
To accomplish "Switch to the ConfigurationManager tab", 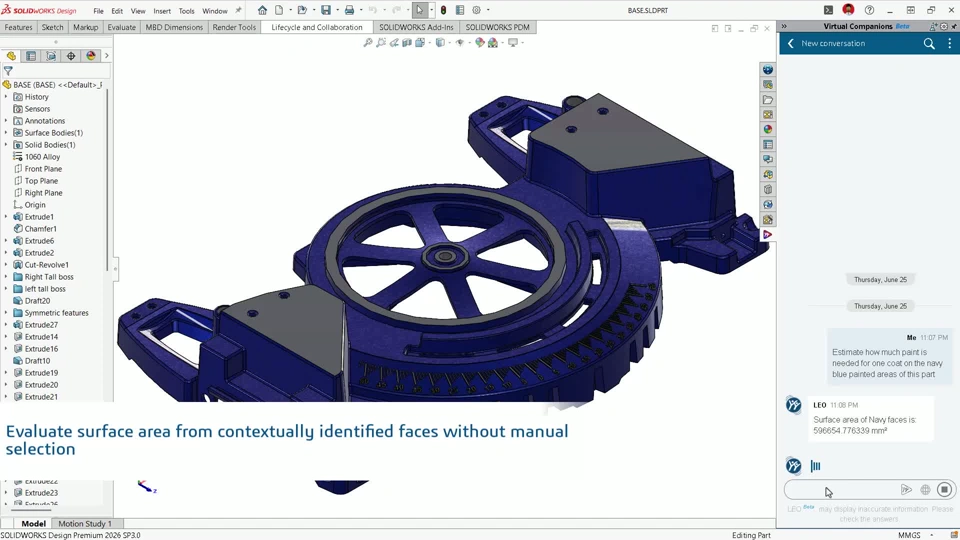I will coord(51,56).
